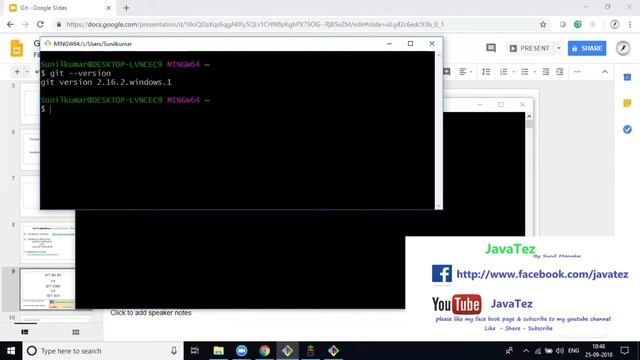Open the taskbar clock showing 25-09-2018
This screenshot has width=640, height=360.
[599, 351]
